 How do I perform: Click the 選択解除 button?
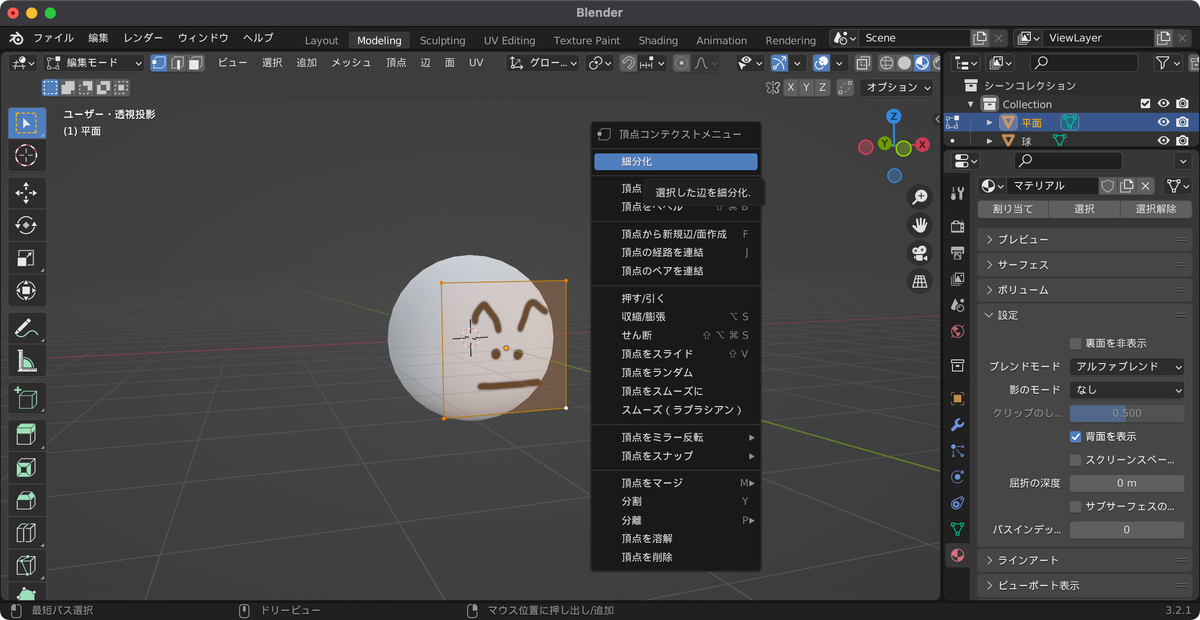click(x=1155, y=209)
